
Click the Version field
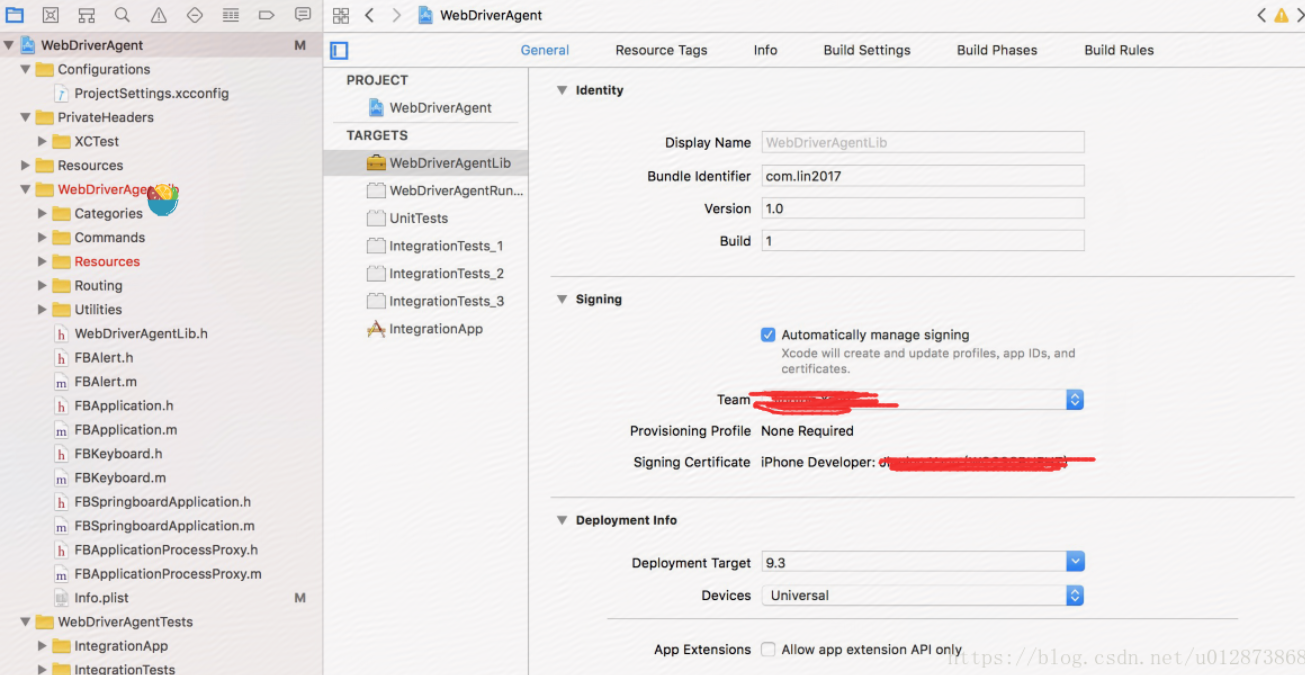(x=923, y=208)
